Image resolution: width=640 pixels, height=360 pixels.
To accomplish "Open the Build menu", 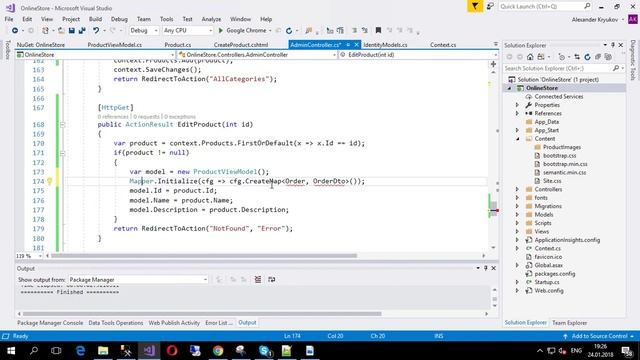I will (x=96, y=19).
